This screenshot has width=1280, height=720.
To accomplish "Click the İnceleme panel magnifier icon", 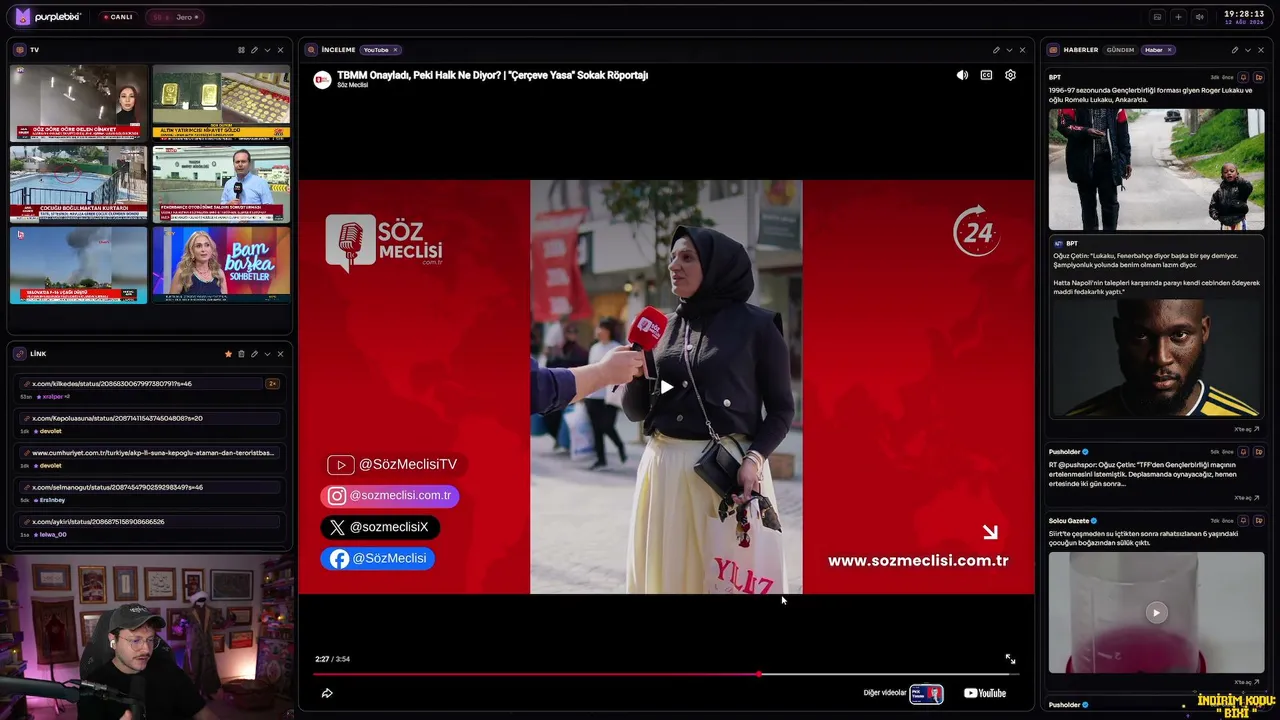I will (x=311, y=50).
